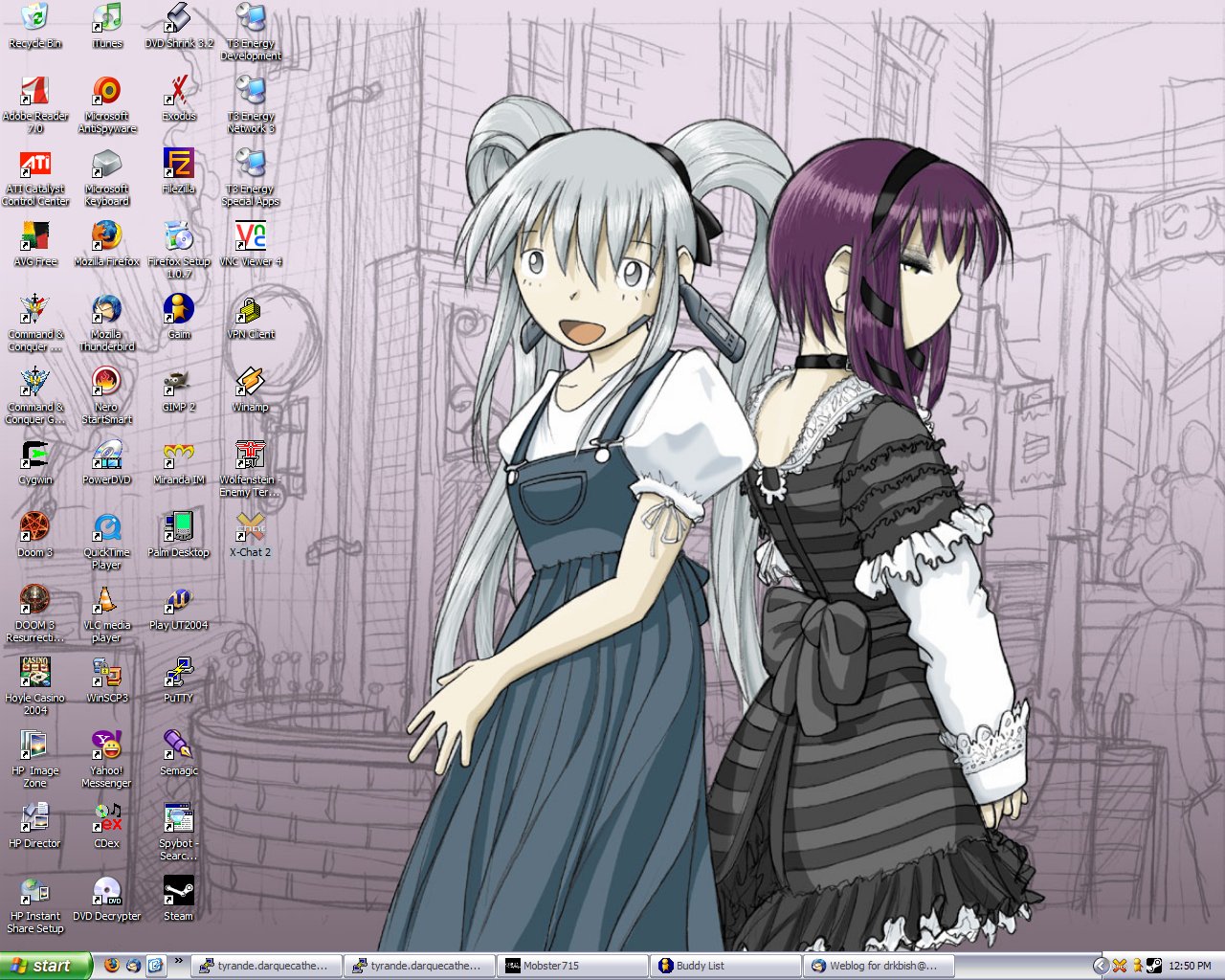The width and height of the screenshot is (1225, 980).
Task: Launch the CDex shortcut
Action: 107,826
